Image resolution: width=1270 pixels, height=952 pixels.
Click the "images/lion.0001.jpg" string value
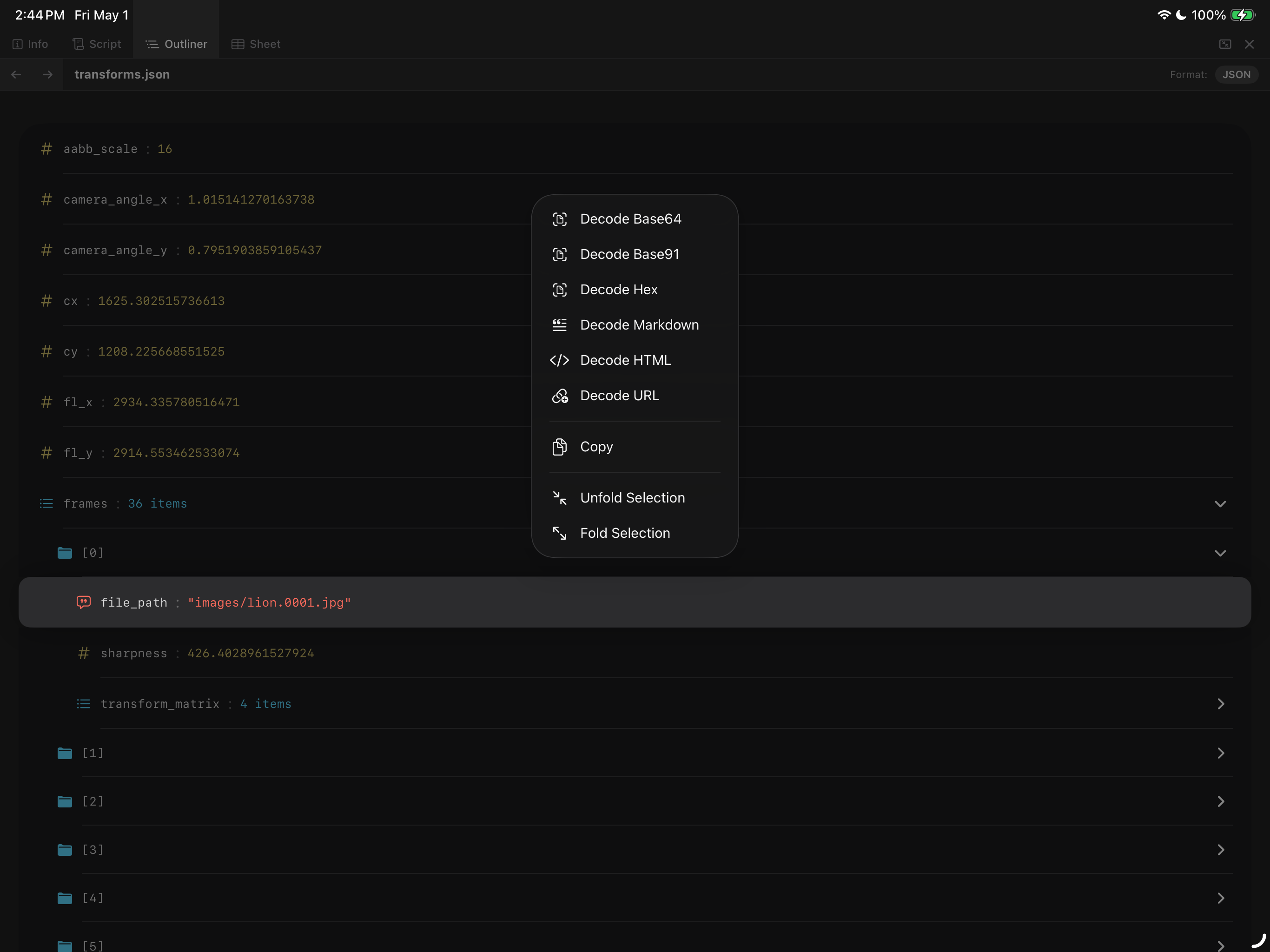tap(269, 602)
